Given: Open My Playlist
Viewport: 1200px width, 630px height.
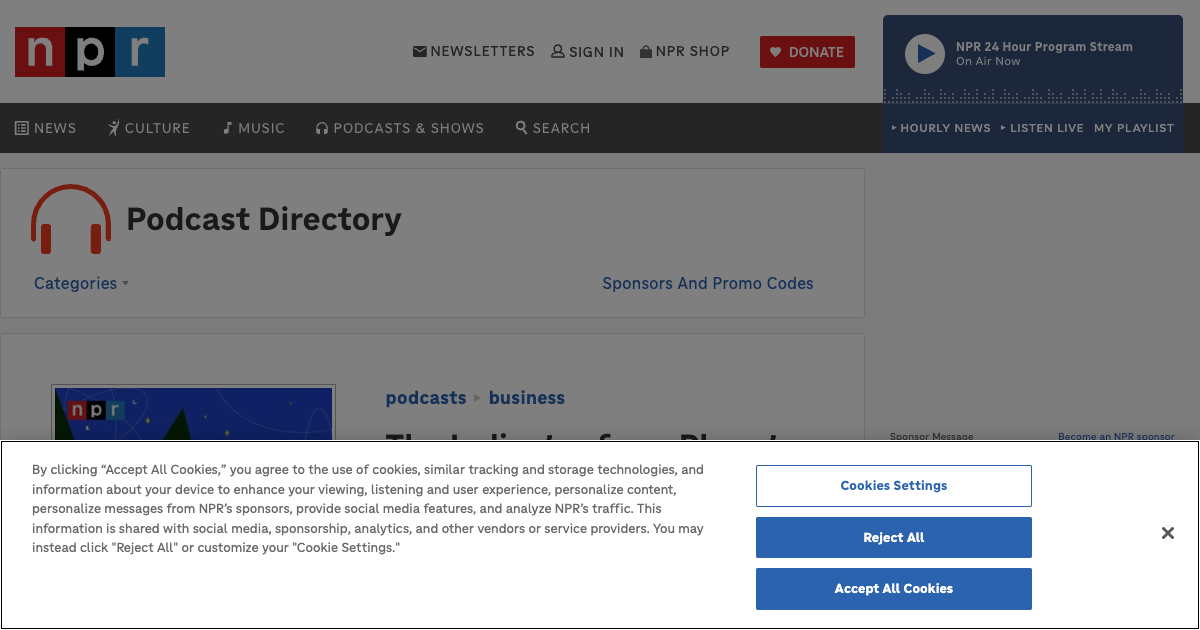Looking at the screenshot, I should click(1134, 128).
